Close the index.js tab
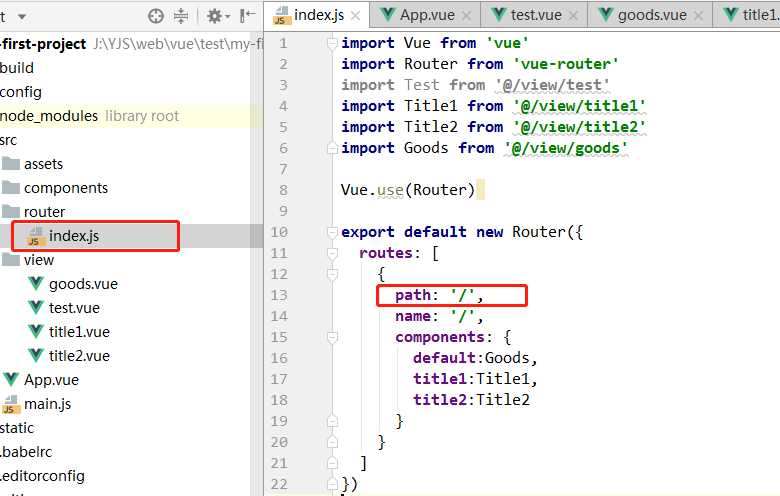Image resolution: width=780 pixels, height=496 pixels. pos(355,16)
